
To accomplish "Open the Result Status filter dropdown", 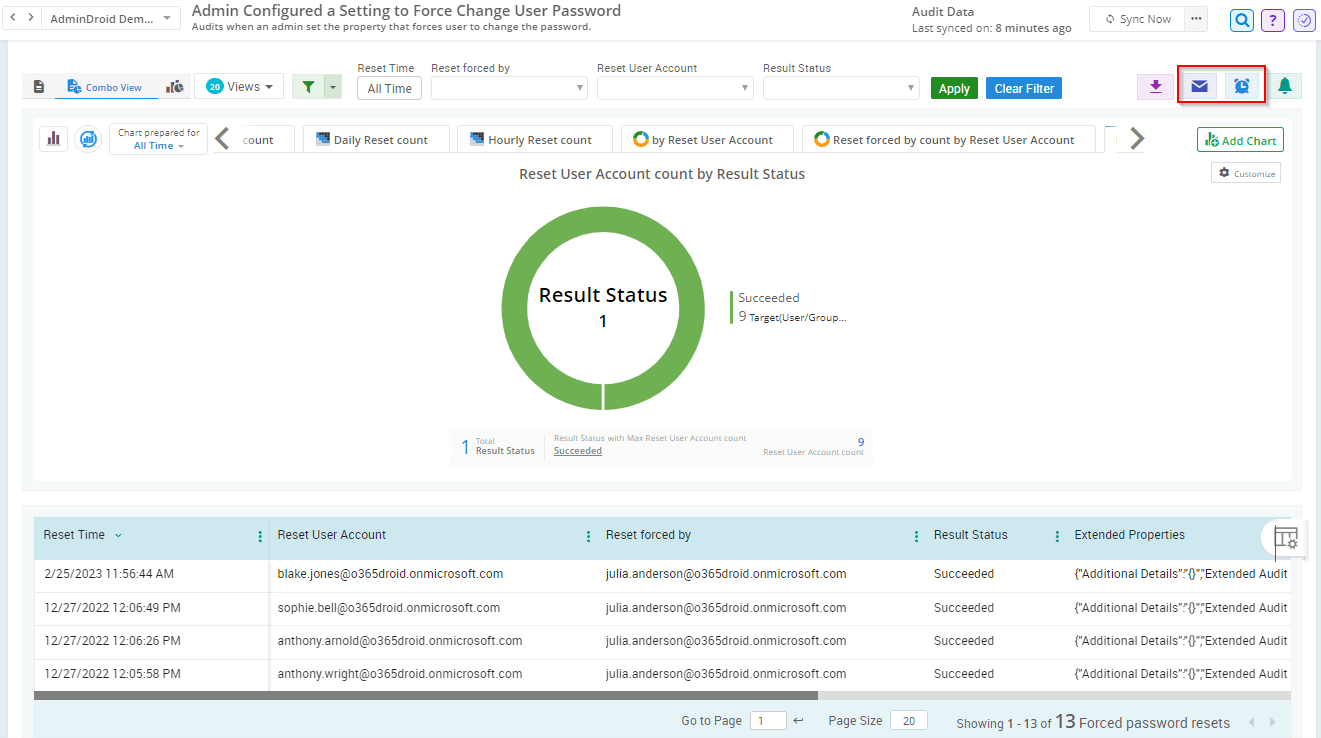I will (840, 87).
